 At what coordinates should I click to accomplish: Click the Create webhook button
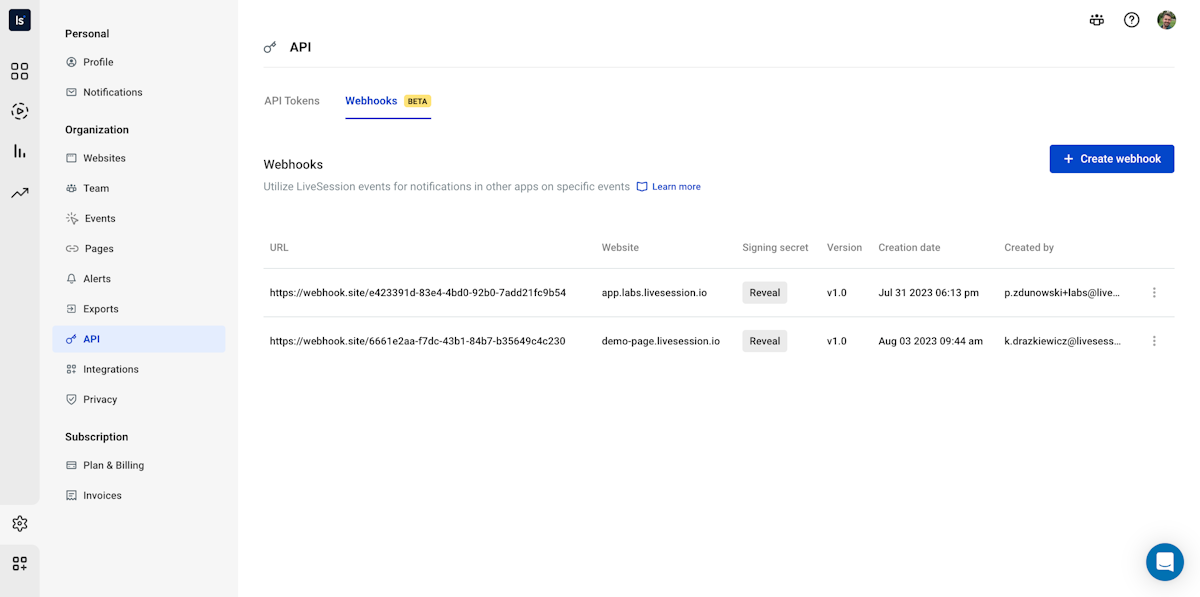pyautogui.click(x=1111, y=159)
